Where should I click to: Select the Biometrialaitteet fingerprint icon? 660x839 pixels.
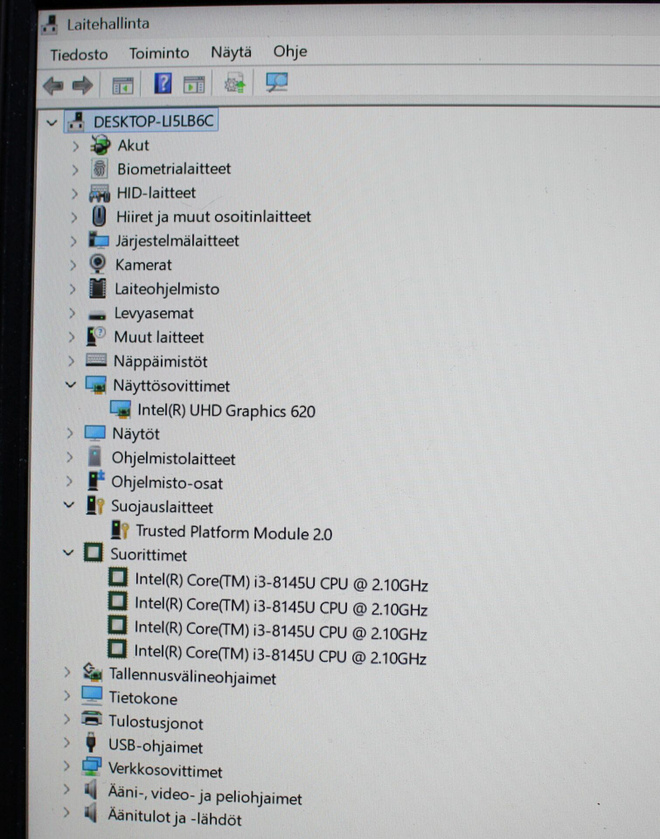point(99,169)
